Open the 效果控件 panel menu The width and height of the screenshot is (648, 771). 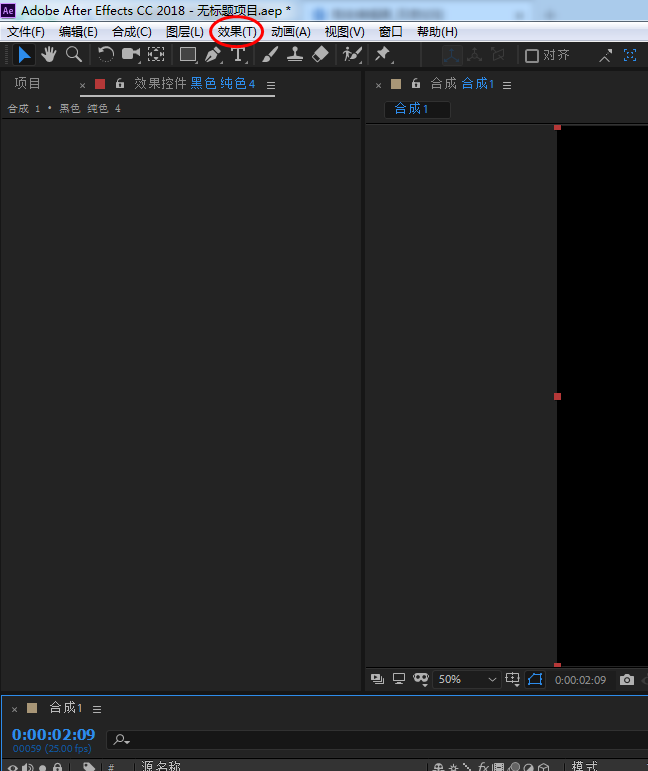coord(271,85)
